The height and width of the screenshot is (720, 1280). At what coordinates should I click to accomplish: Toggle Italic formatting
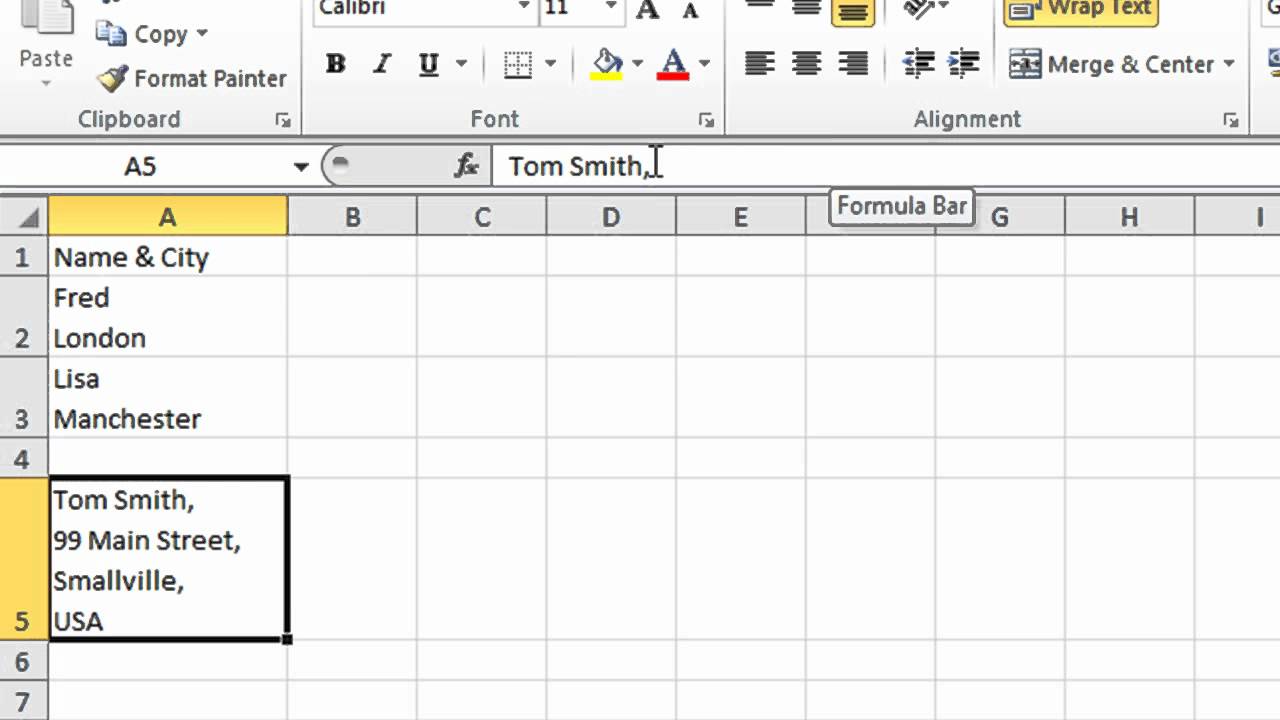[381, 65]
